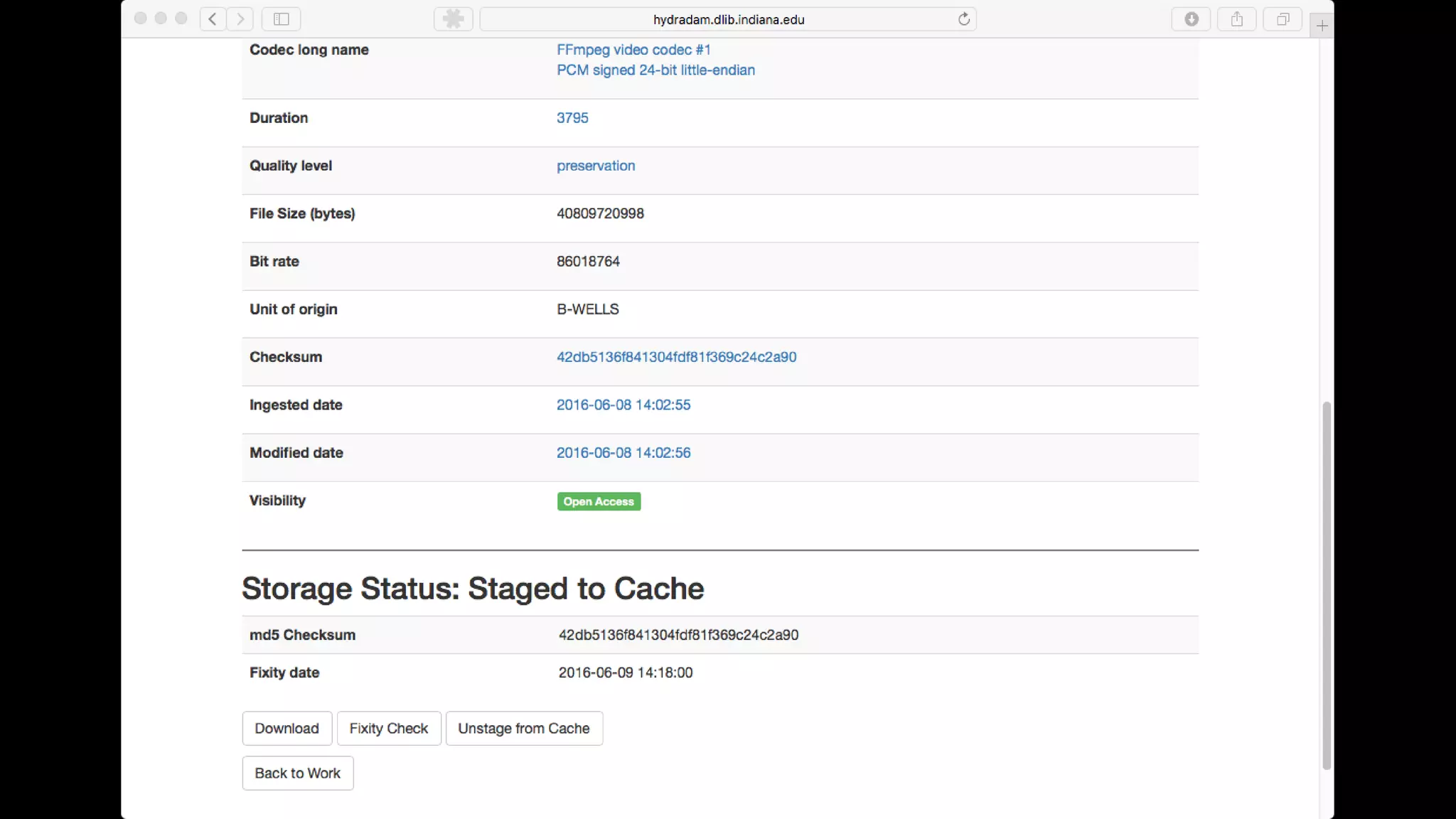Click Unstage from Cache button
1456x819 pixels.
click(524, 728)
